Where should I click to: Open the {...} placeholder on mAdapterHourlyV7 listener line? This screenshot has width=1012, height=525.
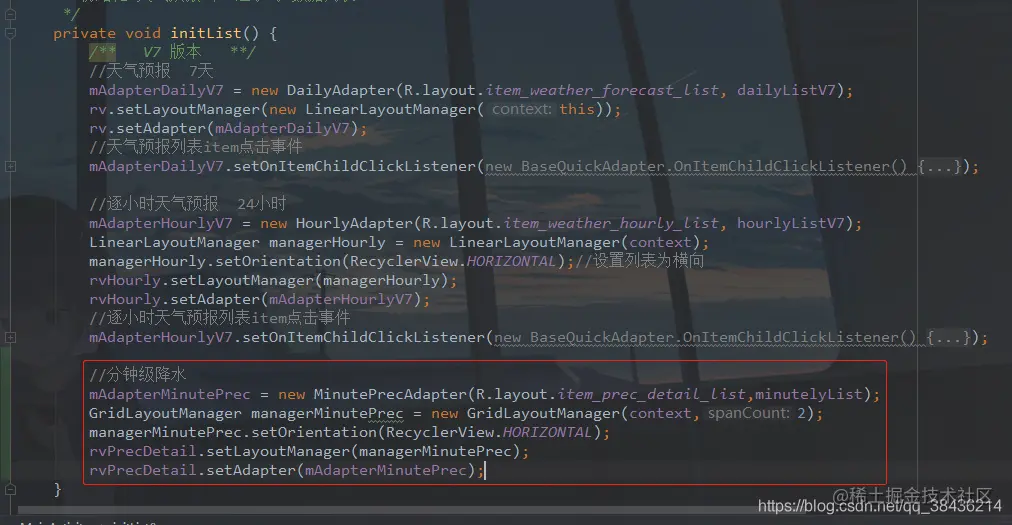[947, 338]
